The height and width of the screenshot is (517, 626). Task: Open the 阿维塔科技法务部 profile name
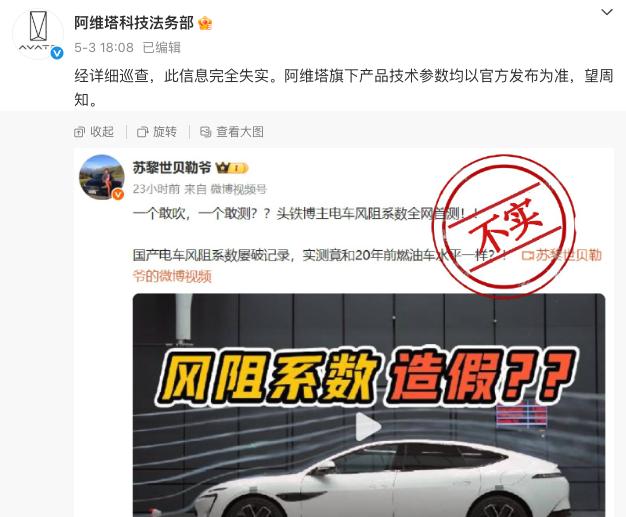point(134,23)
